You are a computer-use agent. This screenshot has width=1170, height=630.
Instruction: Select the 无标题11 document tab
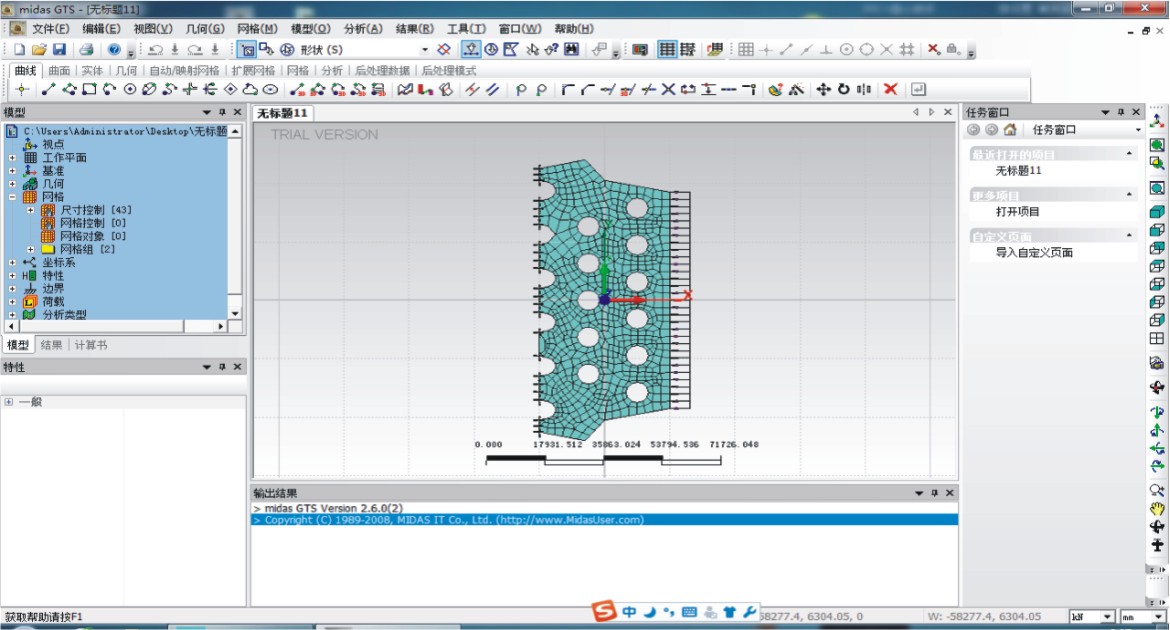pyautogui.click(x=282, y=113)
